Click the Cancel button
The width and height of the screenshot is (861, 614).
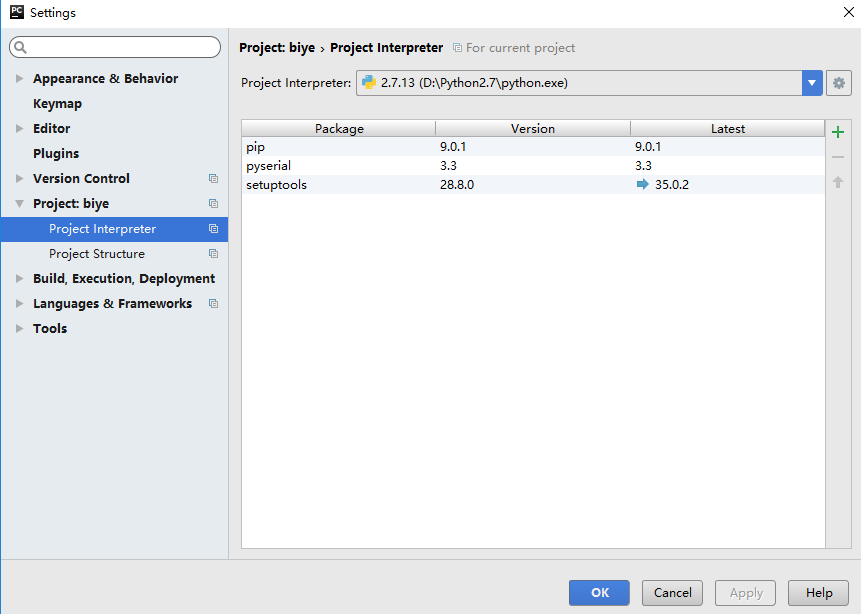[672, 593]
